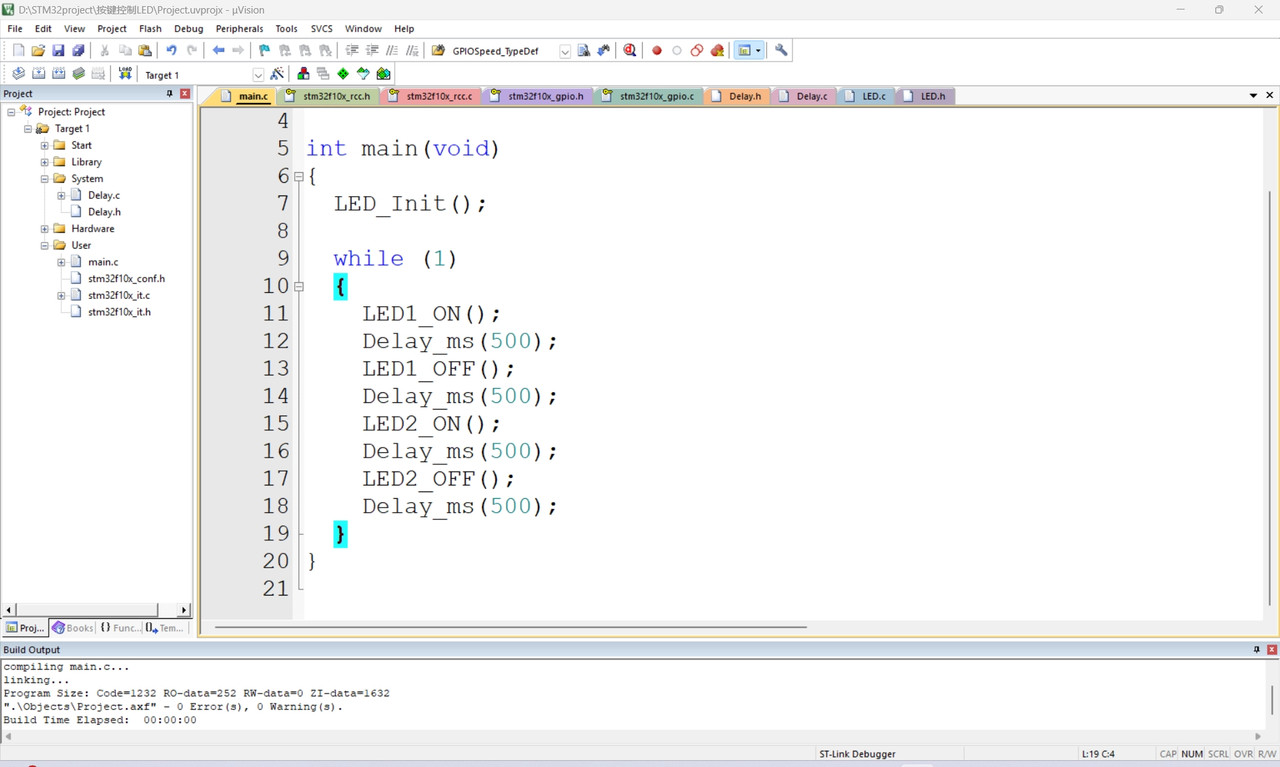Open the Flash menu

coord(150,29)
